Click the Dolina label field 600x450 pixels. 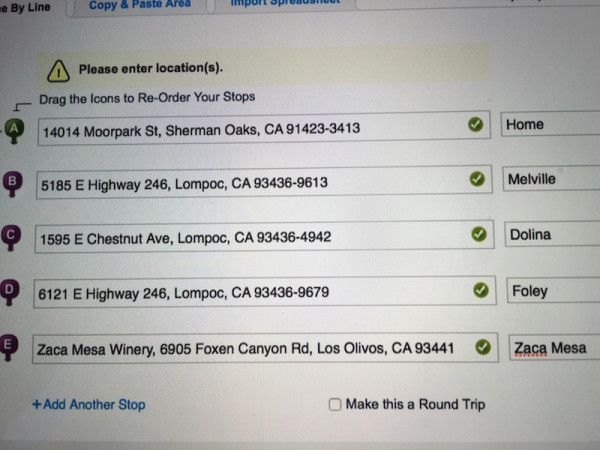point(552,234)
